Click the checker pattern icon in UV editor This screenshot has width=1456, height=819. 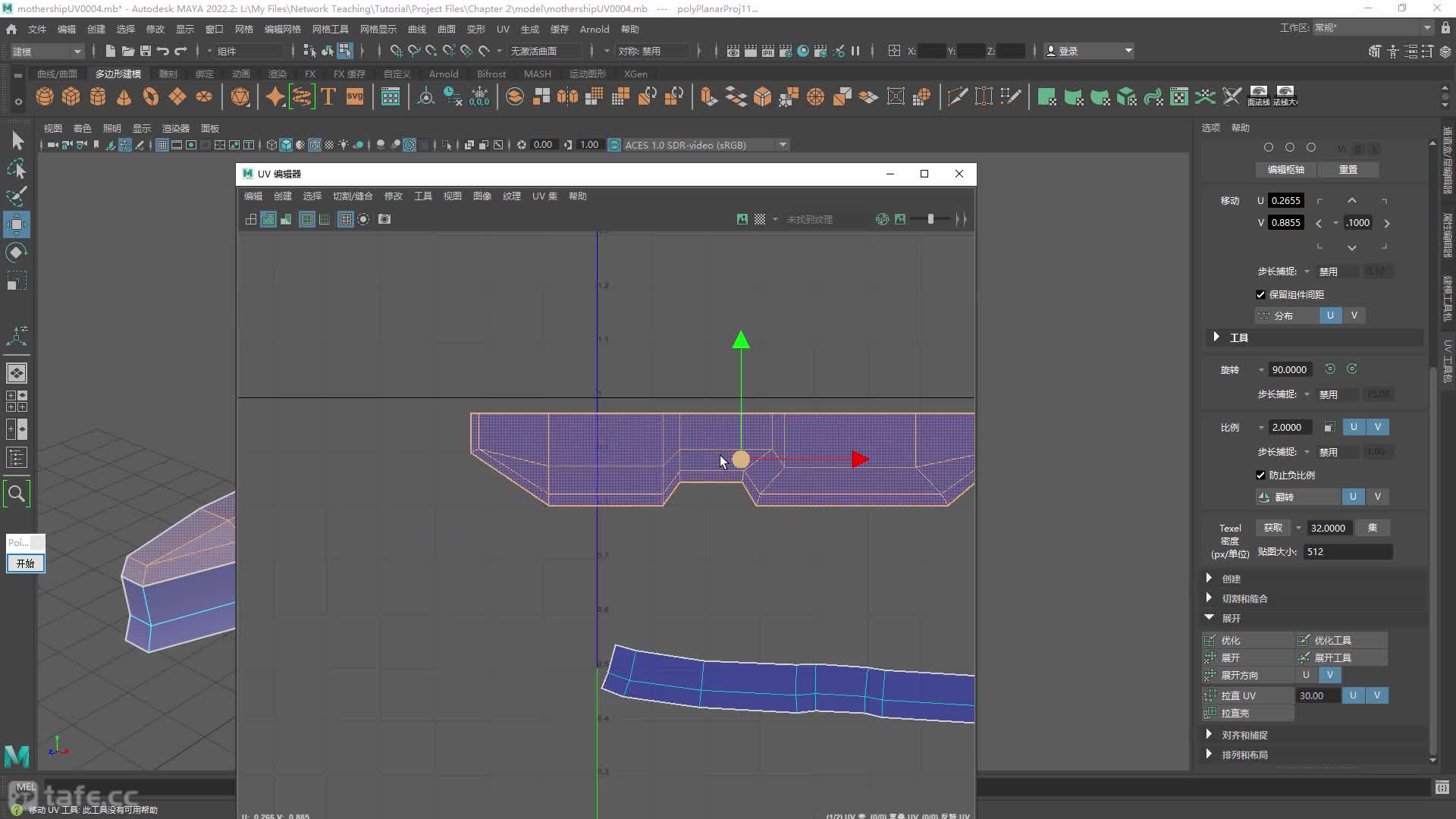coord(759,219)
